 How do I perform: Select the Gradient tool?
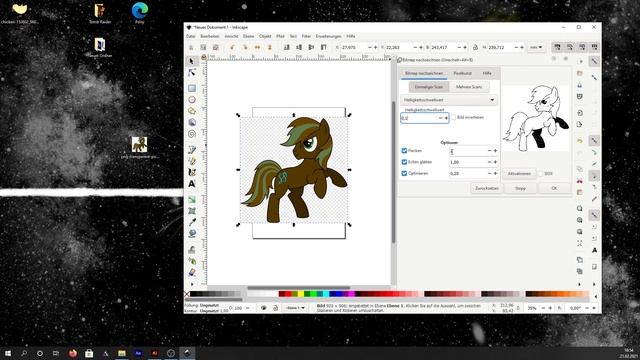point(191,200)
